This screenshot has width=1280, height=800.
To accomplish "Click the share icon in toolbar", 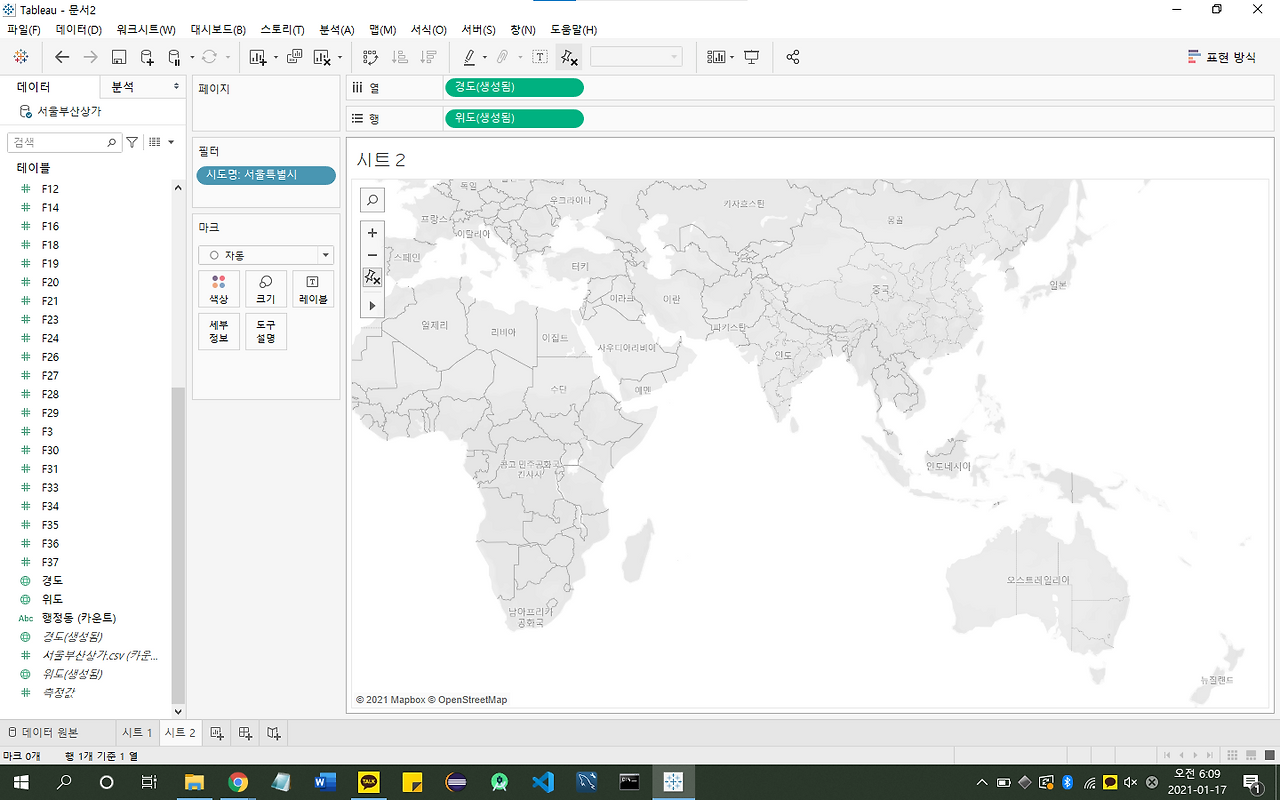I will coord(793,57).
